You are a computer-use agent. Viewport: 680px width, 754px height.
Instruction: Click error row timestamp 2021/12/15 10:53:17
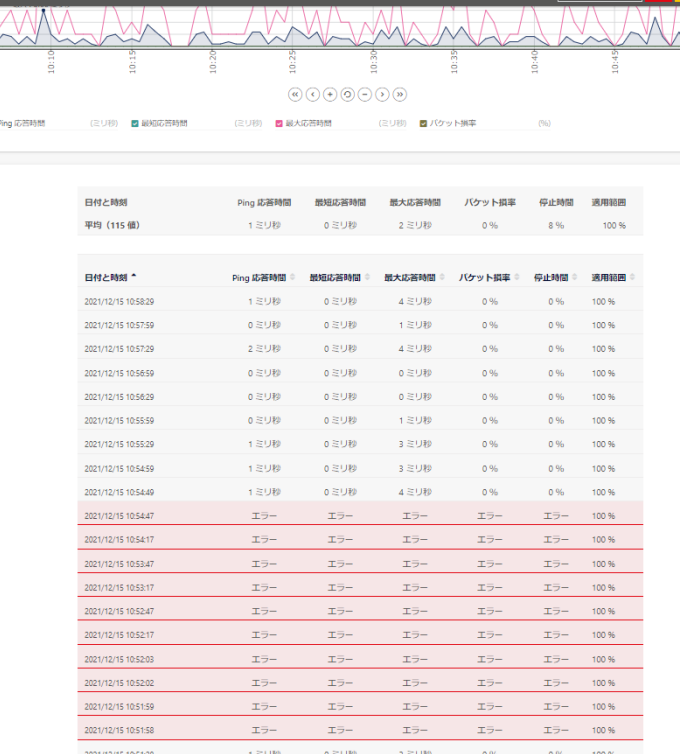tap(119, 588)
